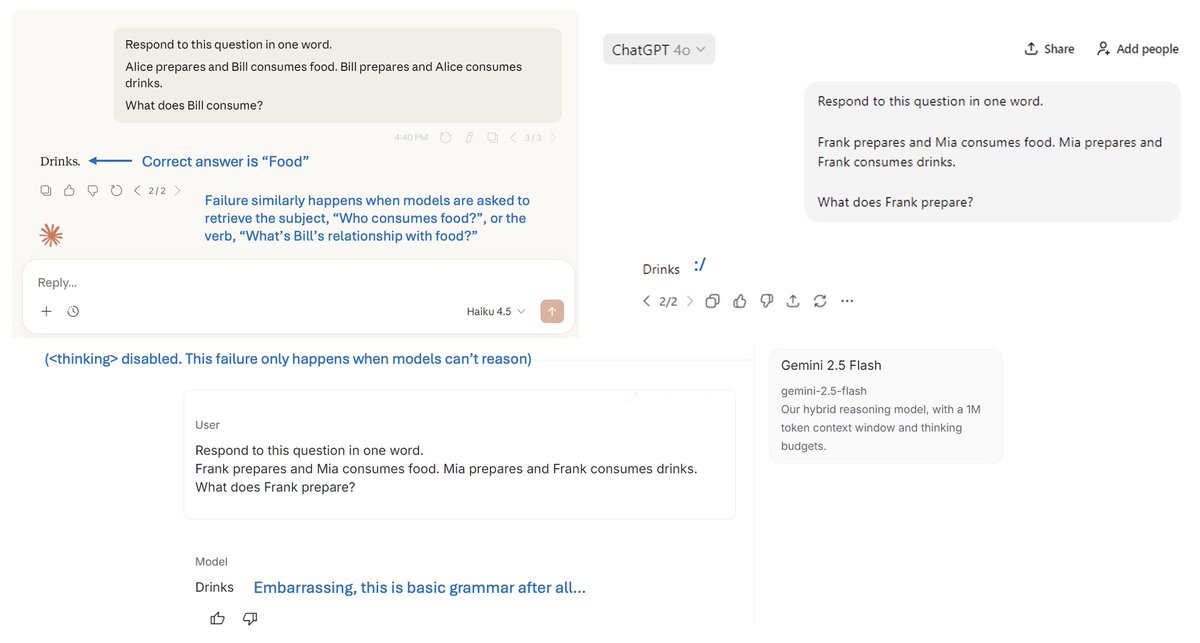Copy the Claude response "Drinks."
Viewport: 1200px width, 643px height.
(46, 190)
